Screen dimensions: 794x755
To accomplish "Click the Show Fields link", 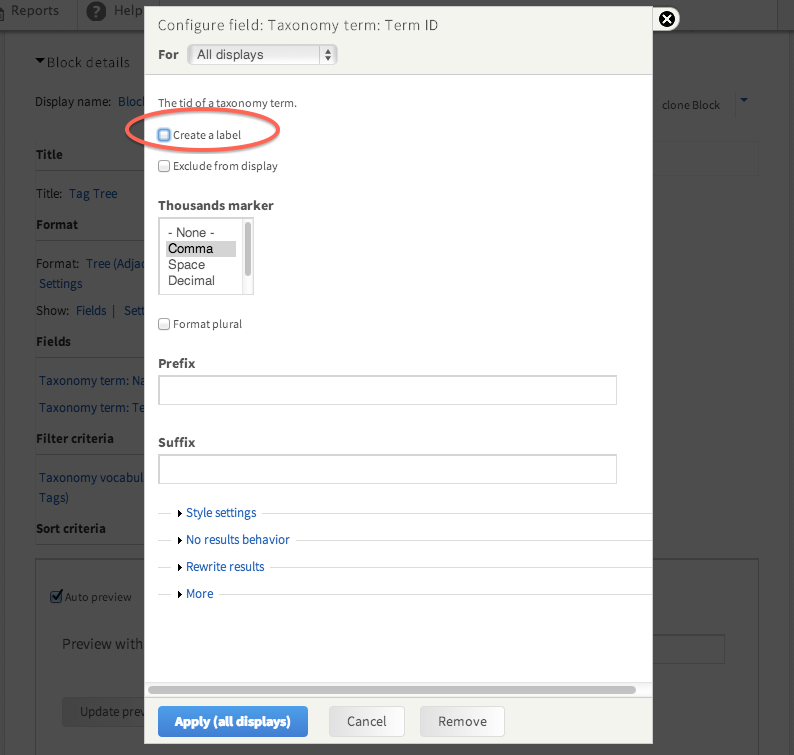I will pyautogui.click(x=91, y=310).
